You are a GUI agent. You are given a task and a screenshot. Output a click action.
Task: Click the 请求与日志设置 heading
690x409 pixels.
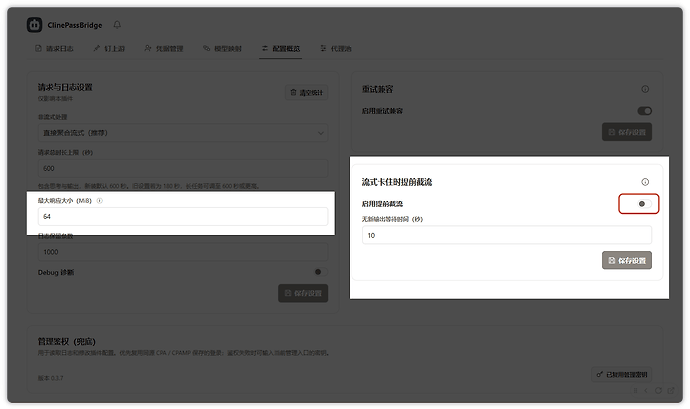tap(65, 87)
